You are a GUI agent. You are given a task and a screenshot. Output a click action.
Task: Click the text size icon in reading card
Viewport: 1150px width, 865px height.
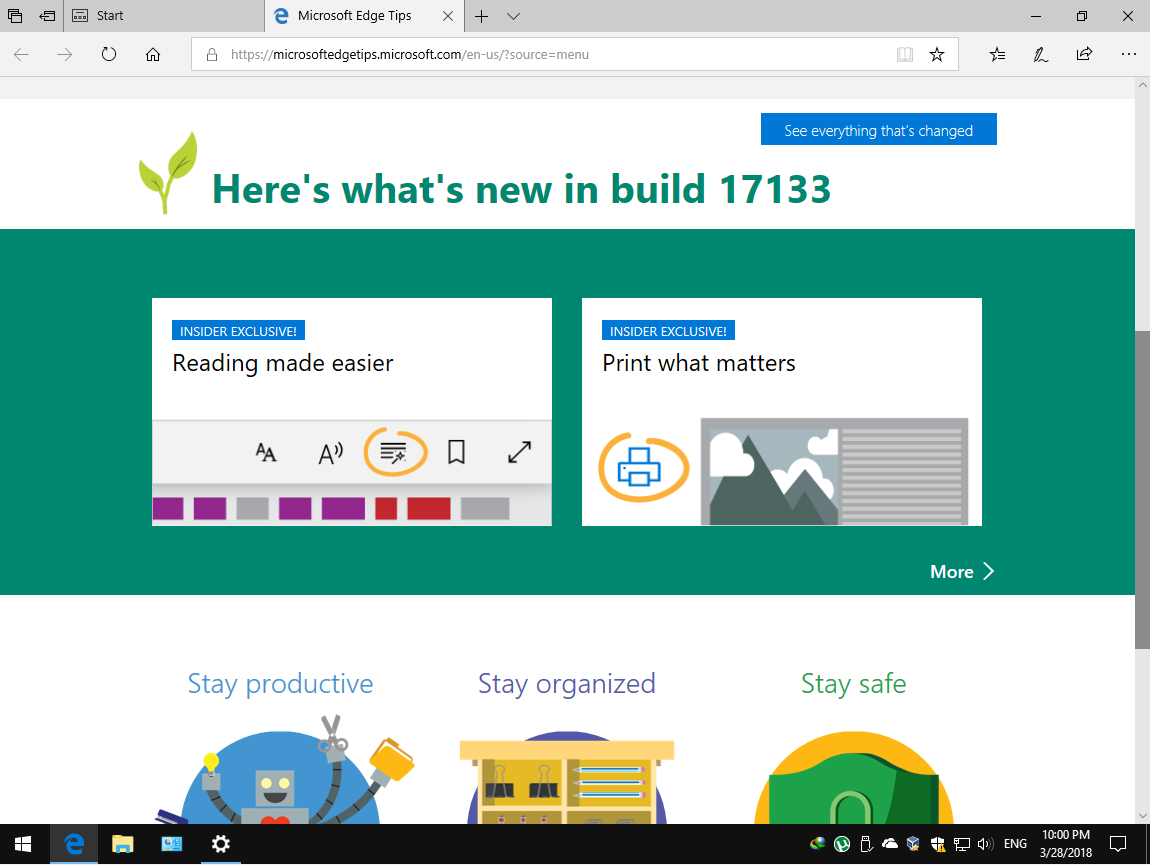(x=265, y=453)
